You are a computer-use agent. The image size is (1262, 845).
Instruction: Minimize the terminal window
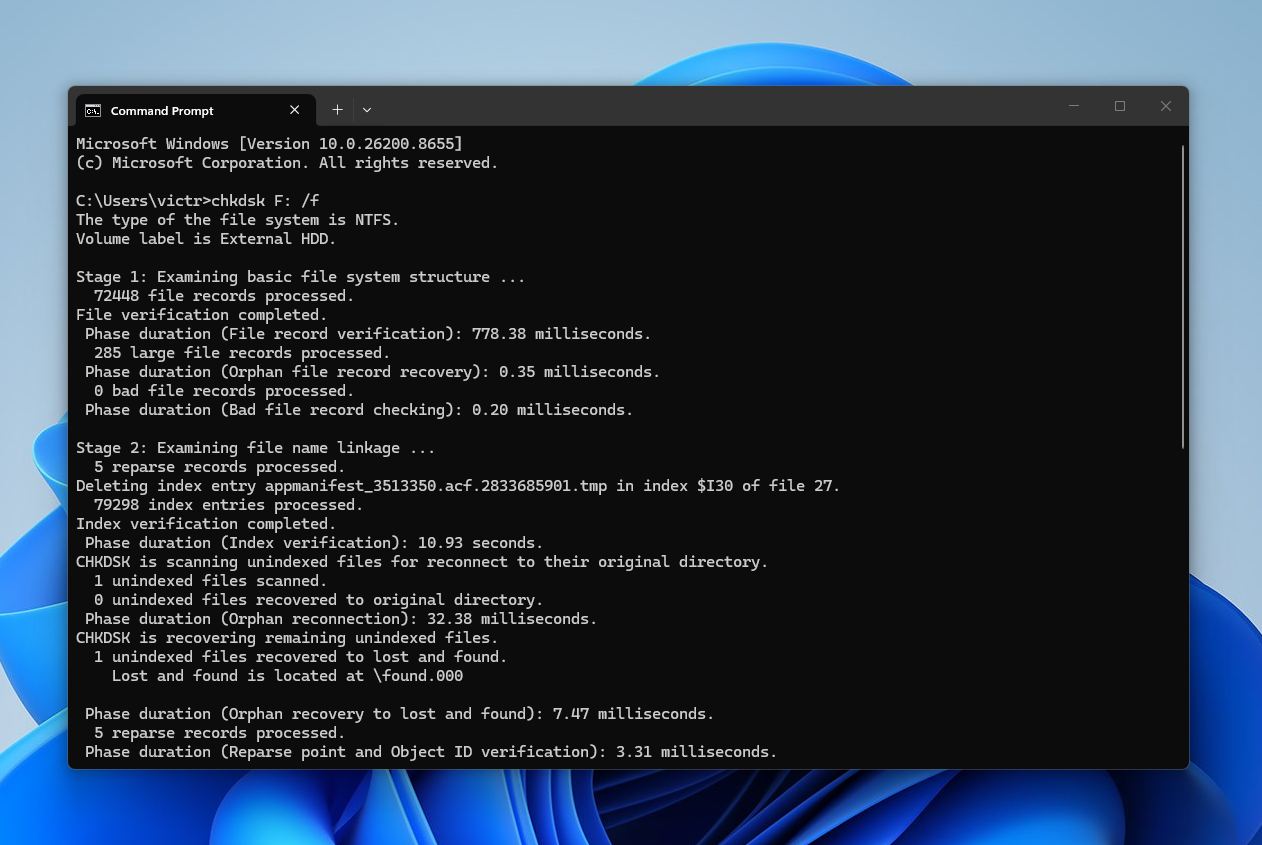click(1074, 106)
